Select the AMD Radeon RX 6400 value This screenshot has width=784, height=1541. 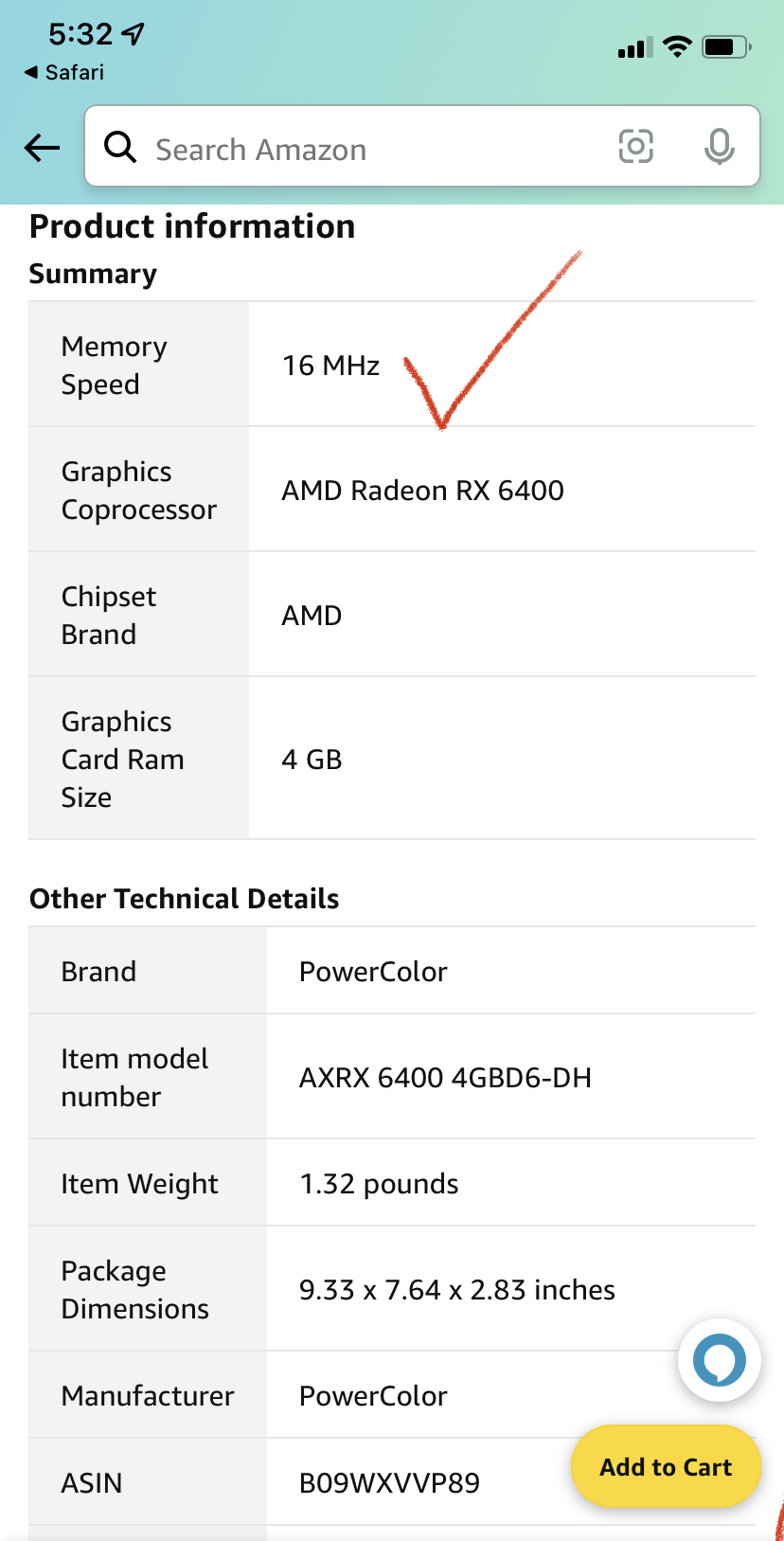[x=422, y=491]
